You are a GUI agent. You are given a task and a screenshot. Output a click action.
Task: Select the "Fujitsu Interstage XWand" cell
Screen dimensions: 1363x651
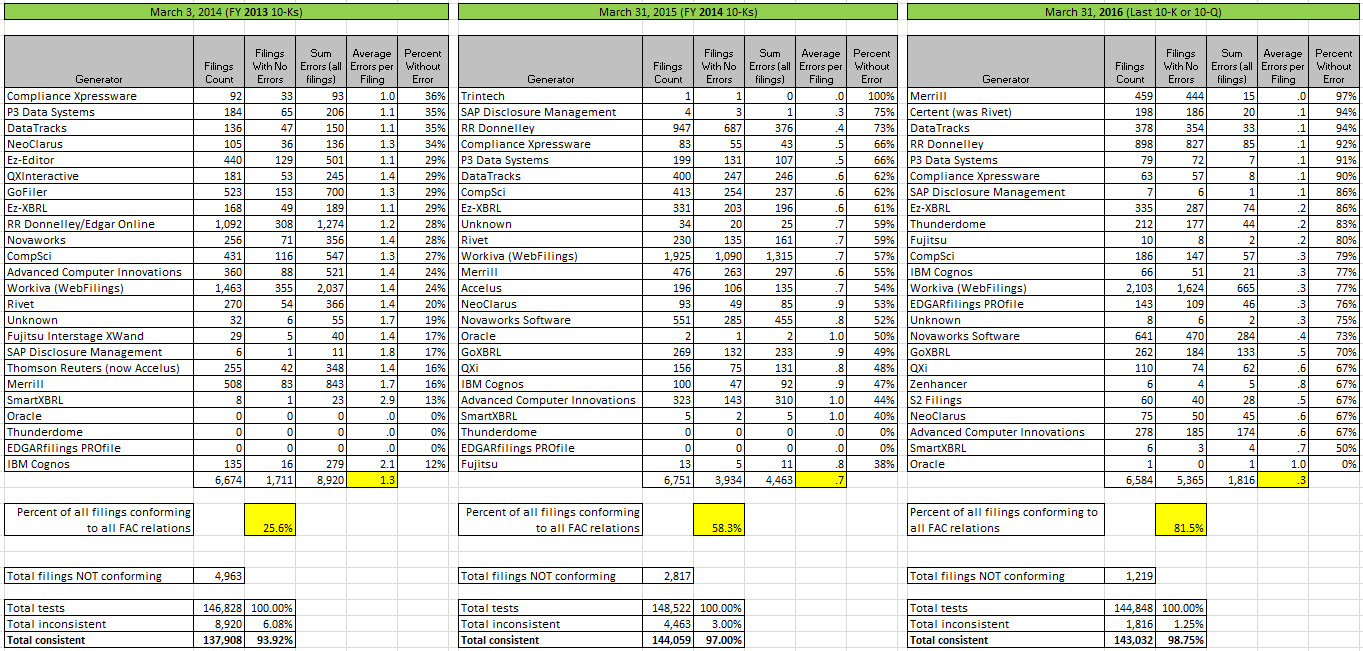[98, 336]
